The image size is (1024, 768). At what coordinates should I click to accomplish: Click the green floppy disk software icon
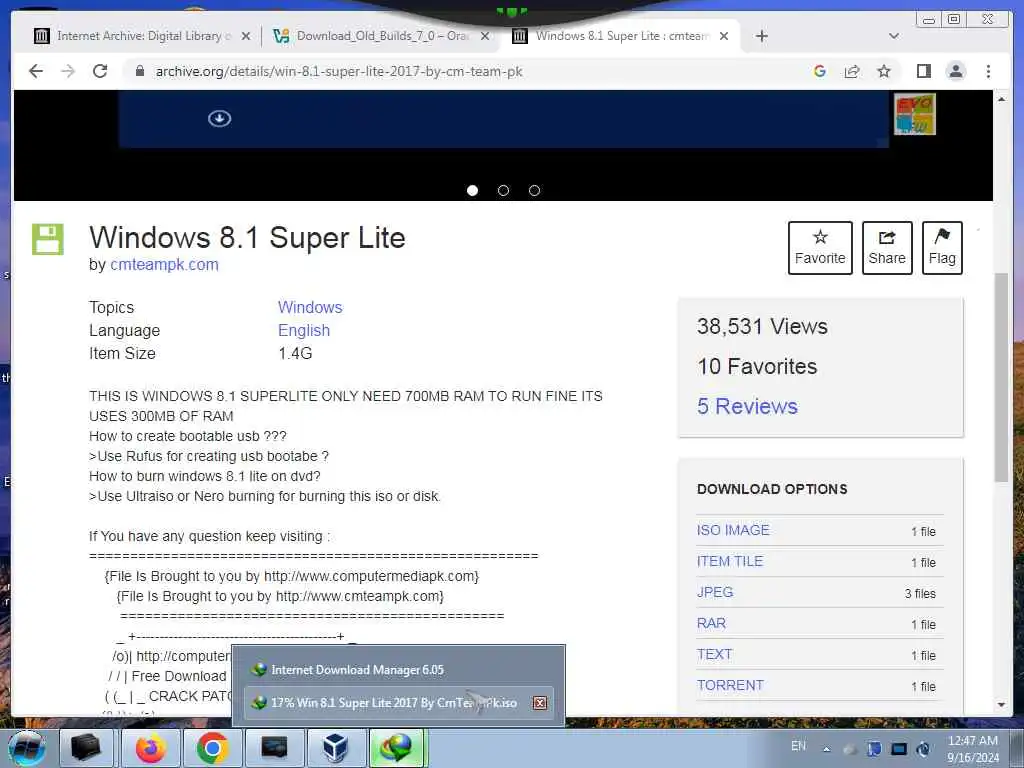[48, 239]
